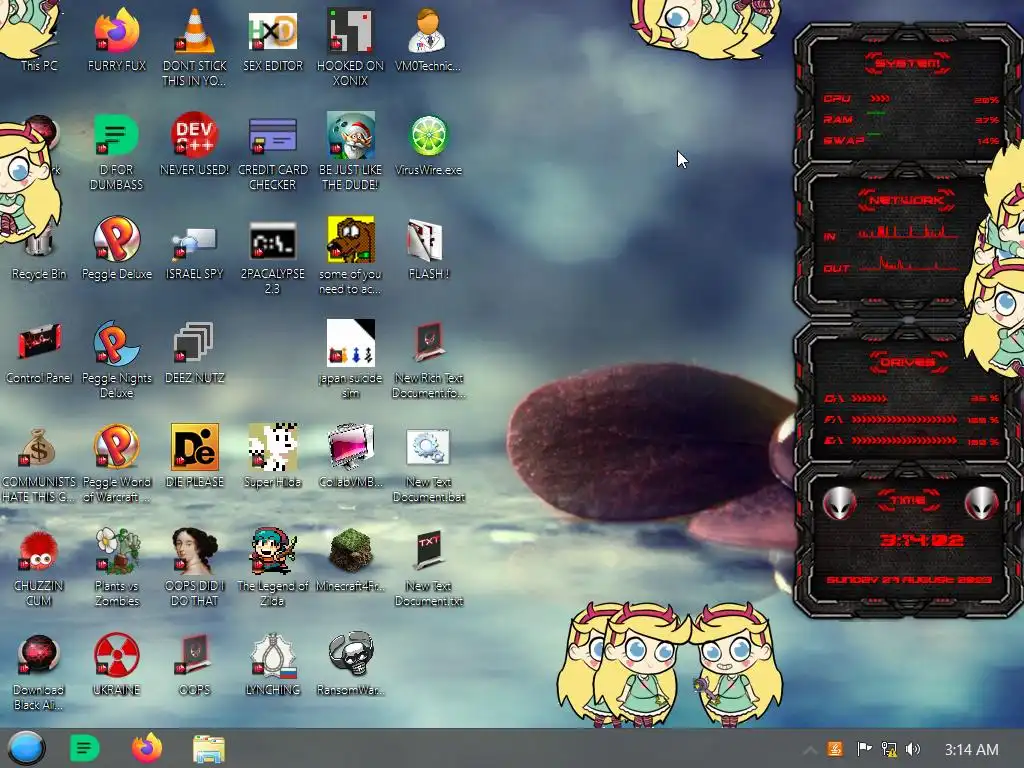Select the CHUZZIN red fuzzy icon
1024x768 pixels.
39,567
